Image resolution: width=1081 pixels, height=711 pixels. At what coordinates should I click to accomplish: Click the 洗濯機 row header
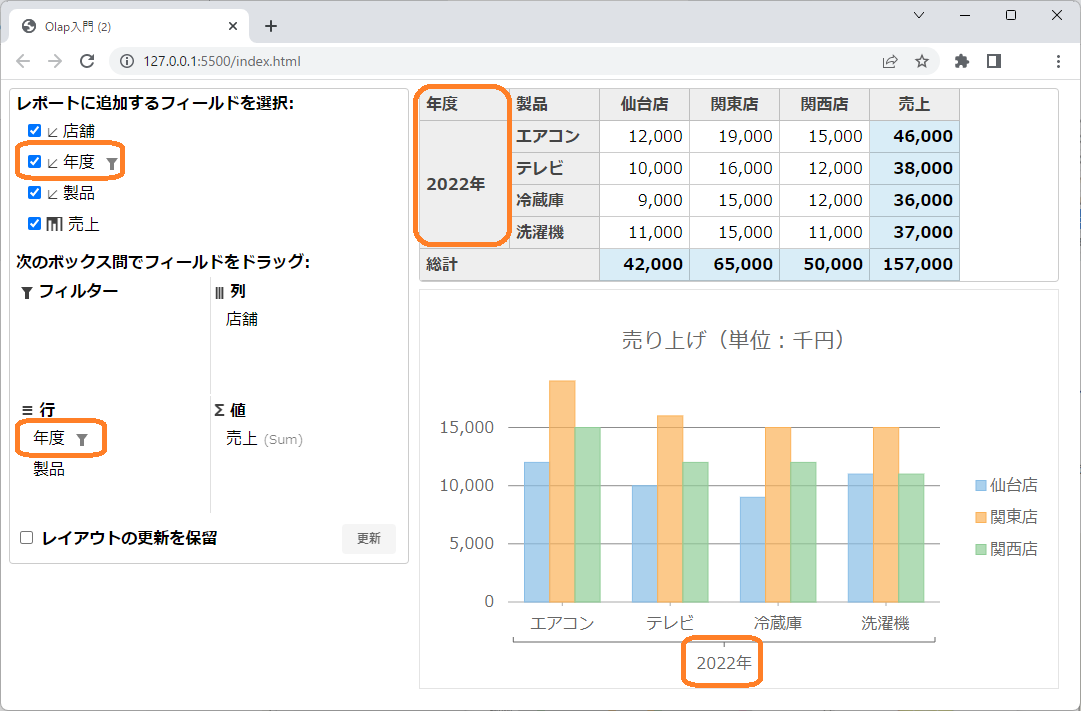click(x=554, y=232)
